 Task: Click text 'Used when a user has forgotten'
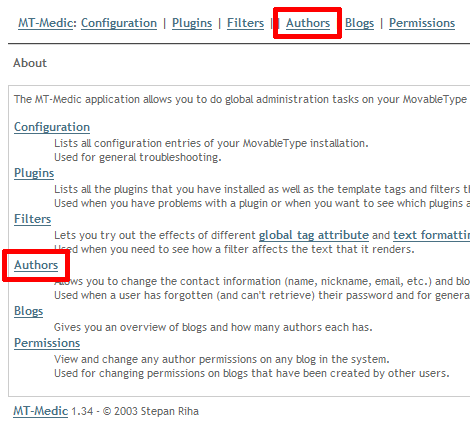(133, 295)
